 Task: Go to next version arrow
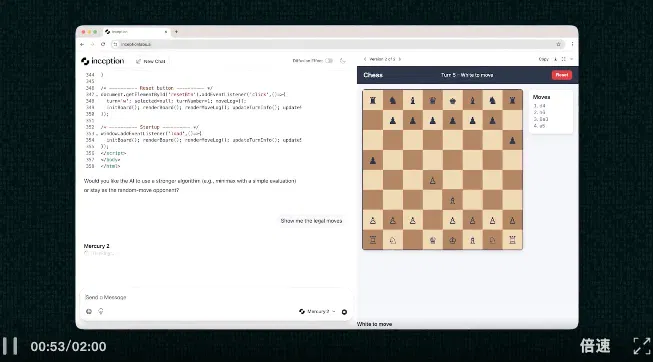point(400,59)
